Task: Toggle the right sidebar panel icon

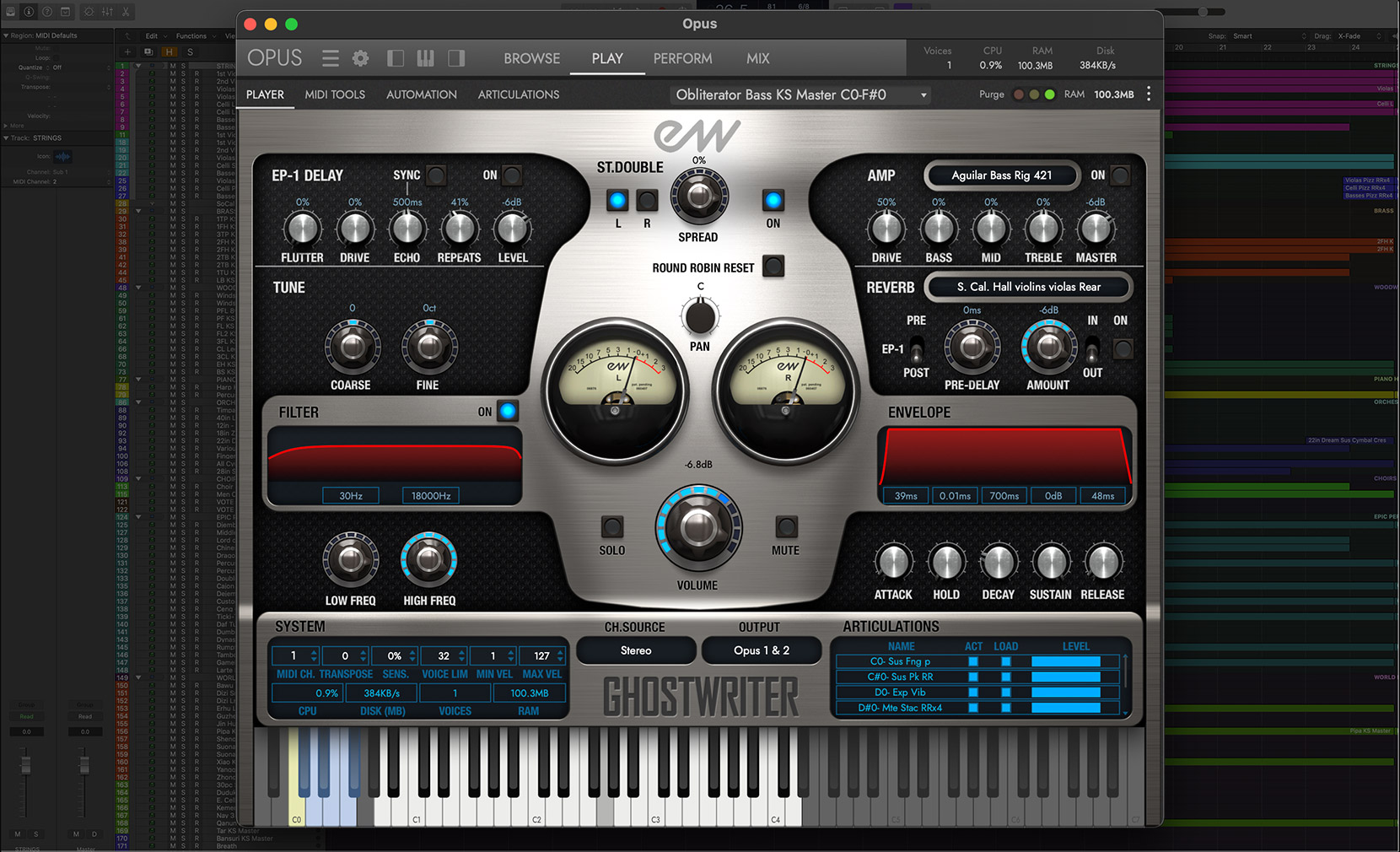Action: point(456,58)
